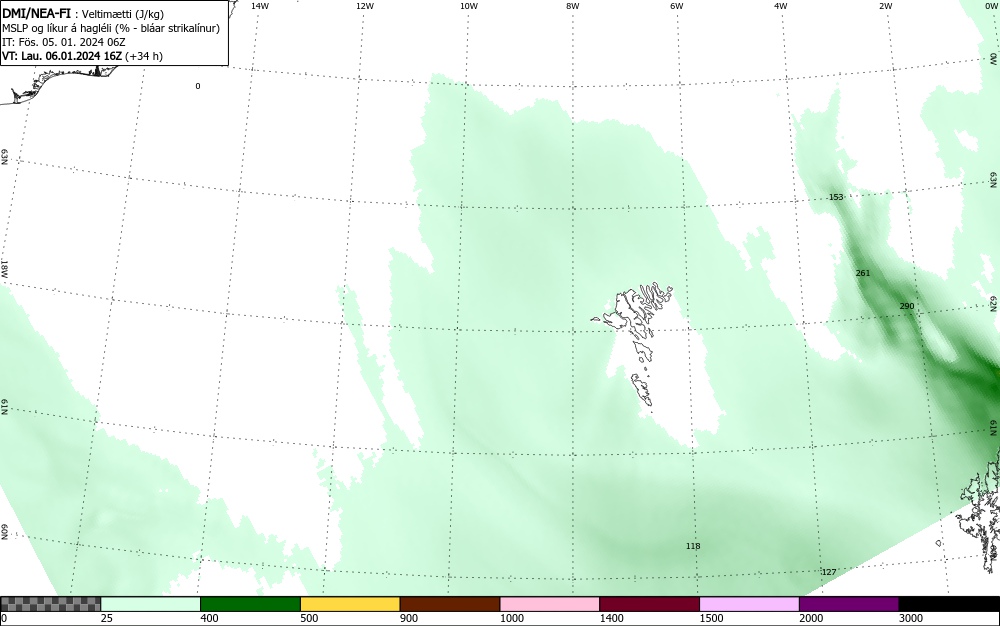The height and width of the screenshot is (626, 1000).
Task: Click the map value label 153
Action: [x=835, y=197]
